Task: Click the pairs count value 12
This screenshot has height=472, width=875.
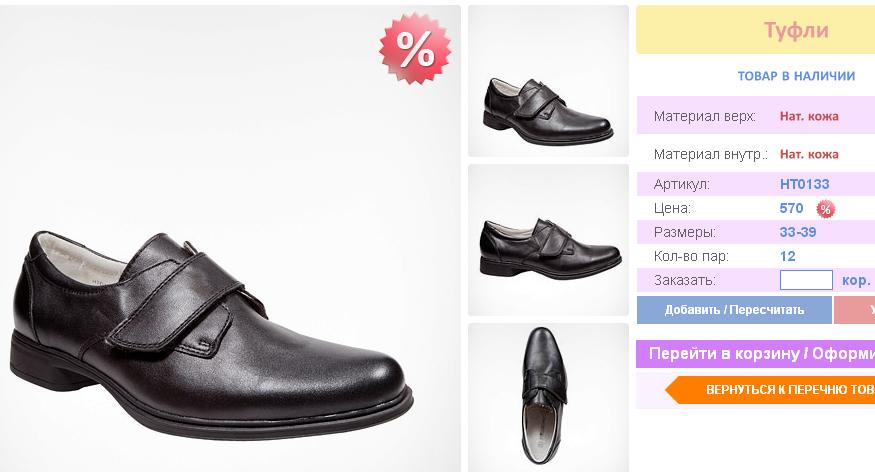Action: pos(788,256)
